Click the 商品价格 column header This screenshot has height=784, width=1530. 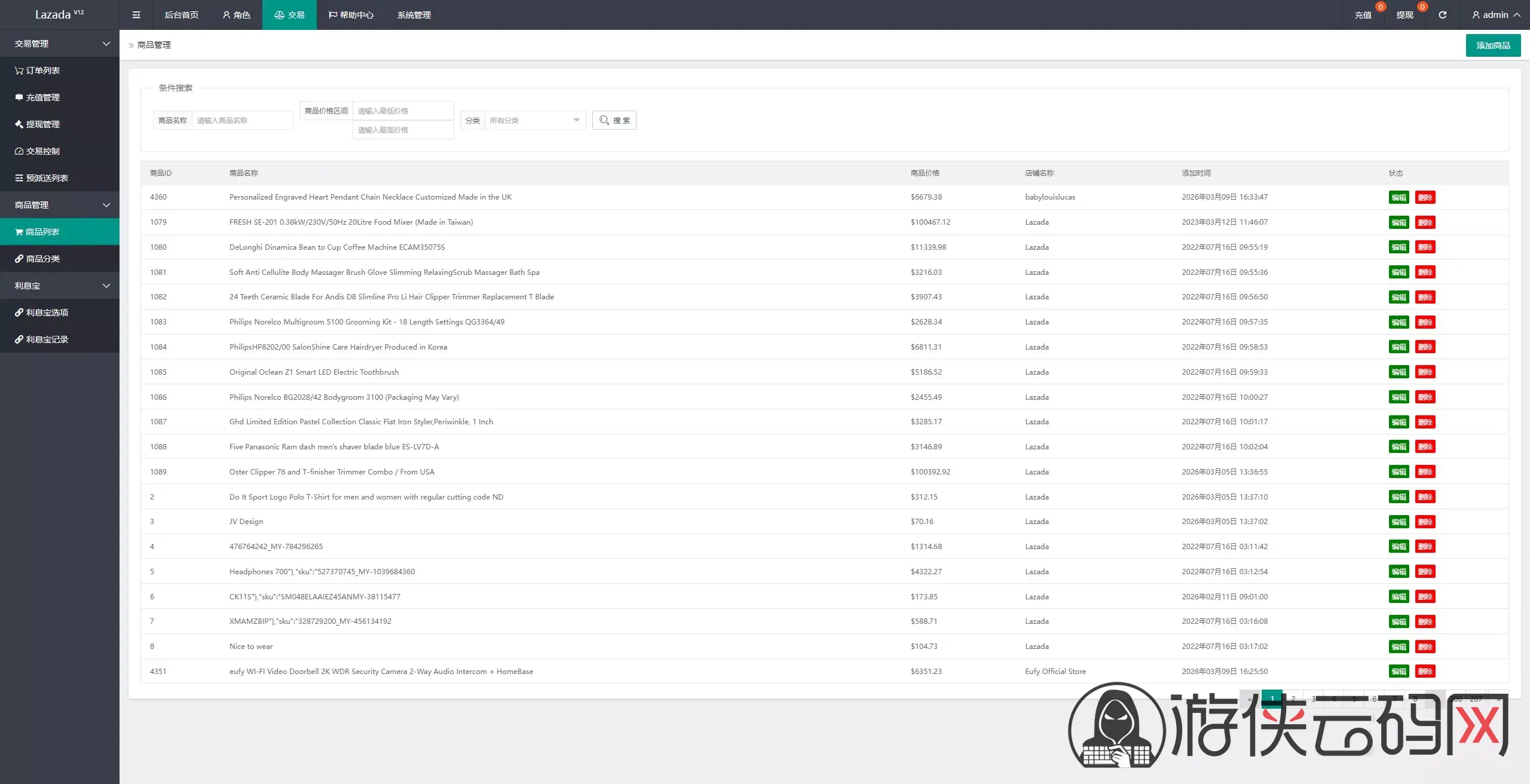click(x=925, y=173)
